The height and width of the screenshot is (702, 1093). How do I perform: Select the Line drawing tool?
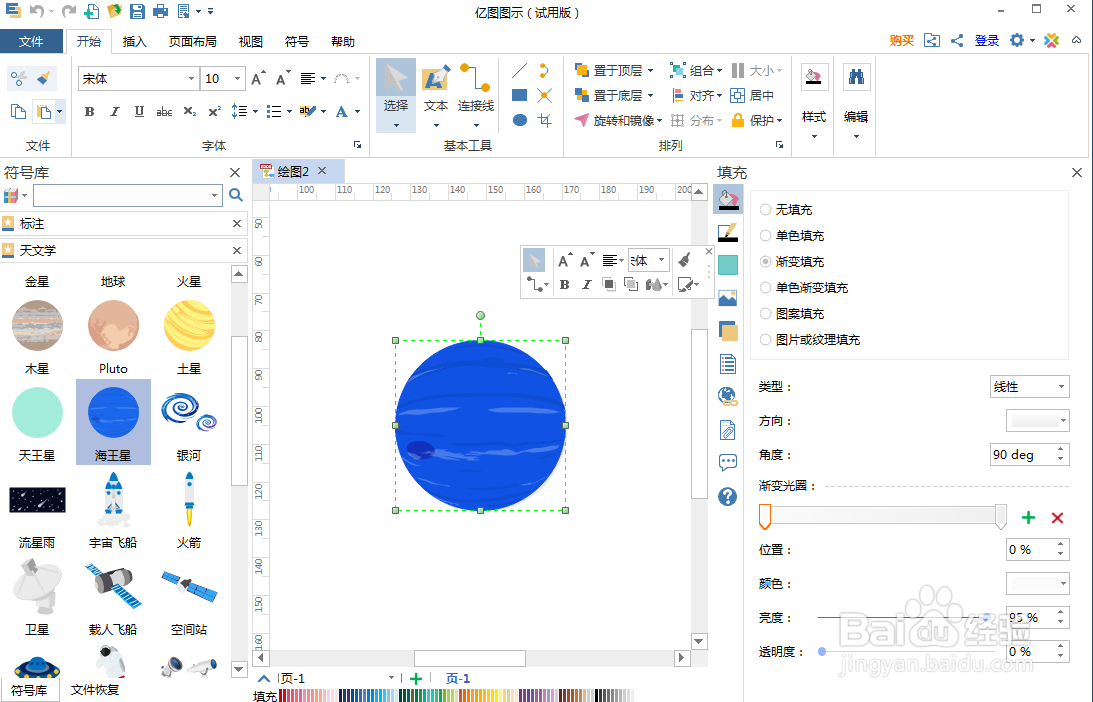(519, 70)
